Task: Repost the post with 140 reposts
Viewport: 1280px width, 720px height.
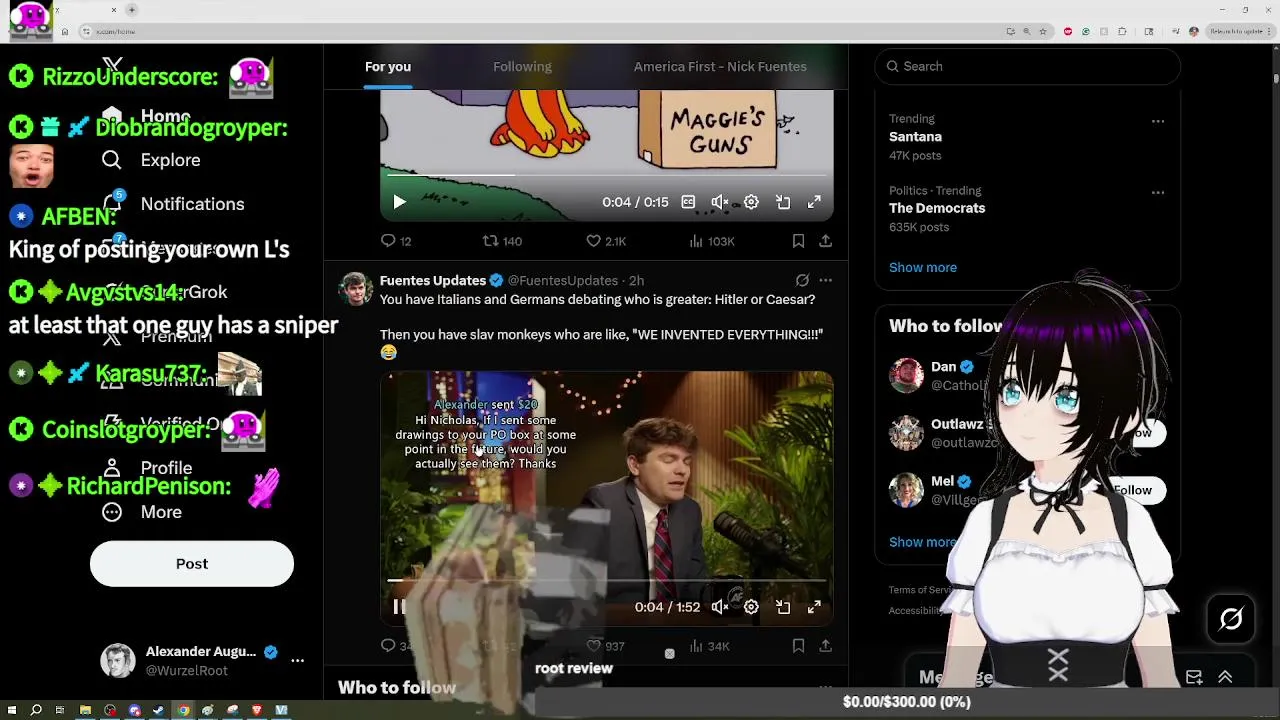Action: pyautogui.click(x=502, y=241)
